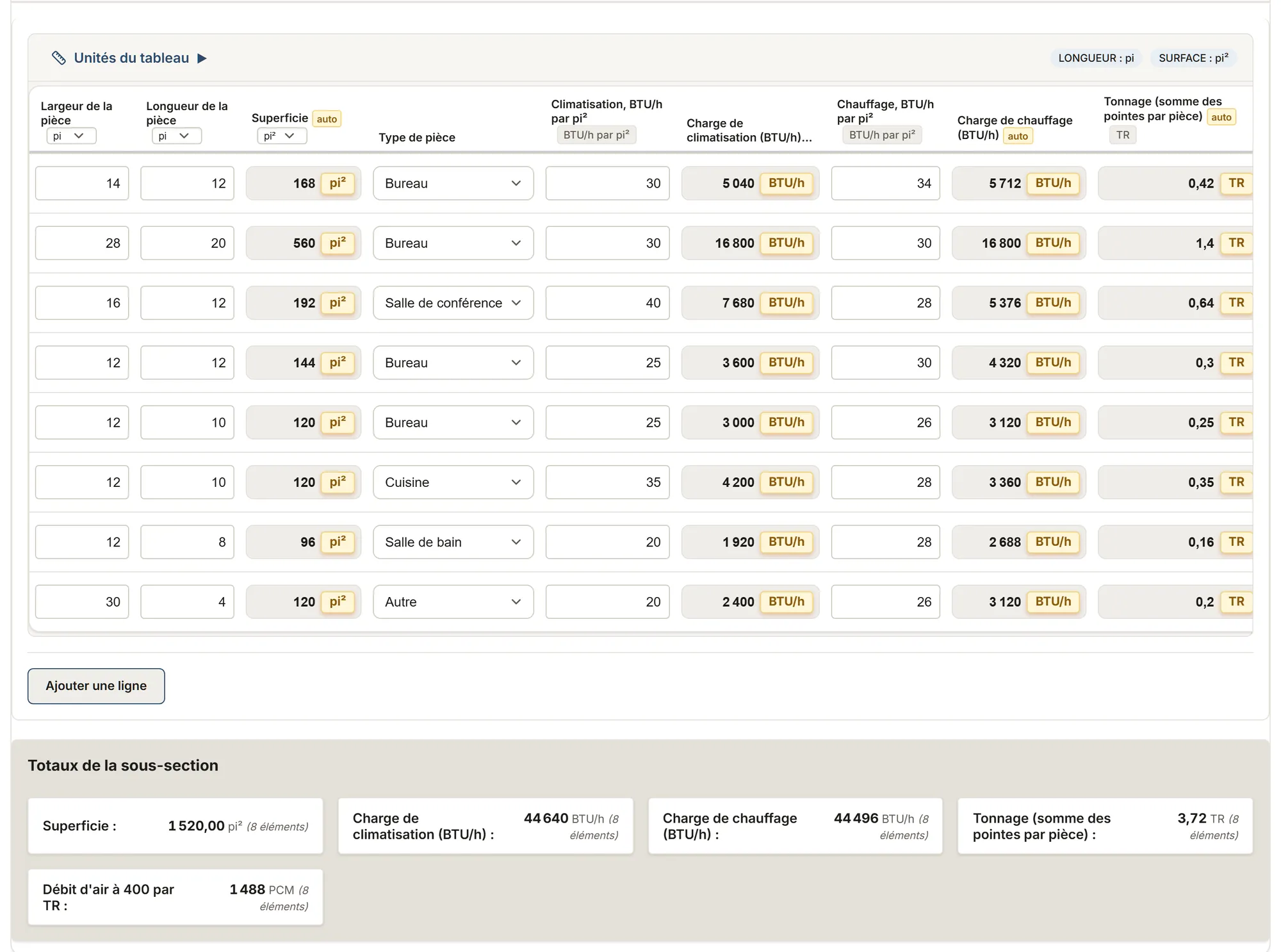
Task: Click the auto badge by Tonnage header
Action: (1221, 117)
